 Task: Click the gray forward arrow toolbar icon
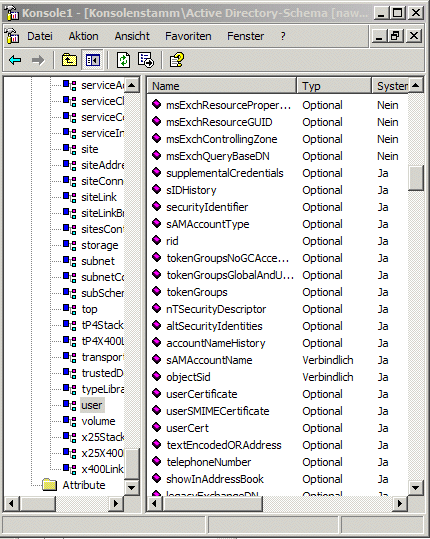click(38, 60)
